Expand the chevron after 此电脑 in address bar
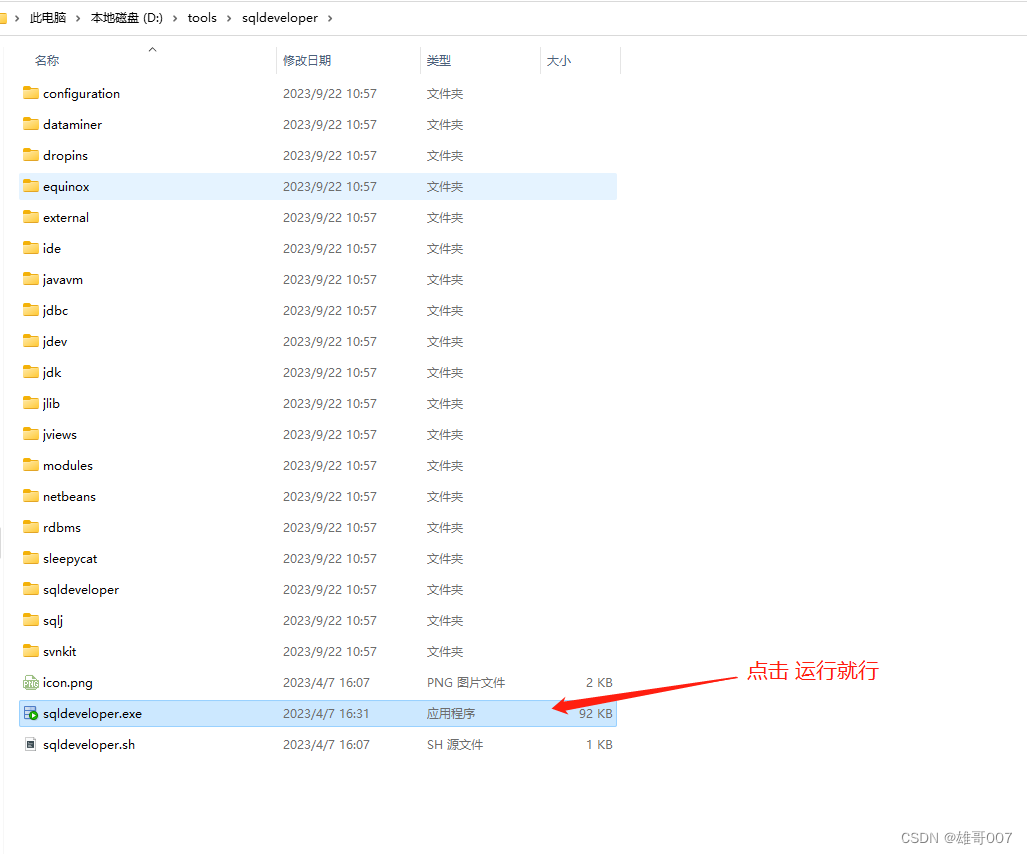This screenshot has width=1027, height=854. coord(77,18)
